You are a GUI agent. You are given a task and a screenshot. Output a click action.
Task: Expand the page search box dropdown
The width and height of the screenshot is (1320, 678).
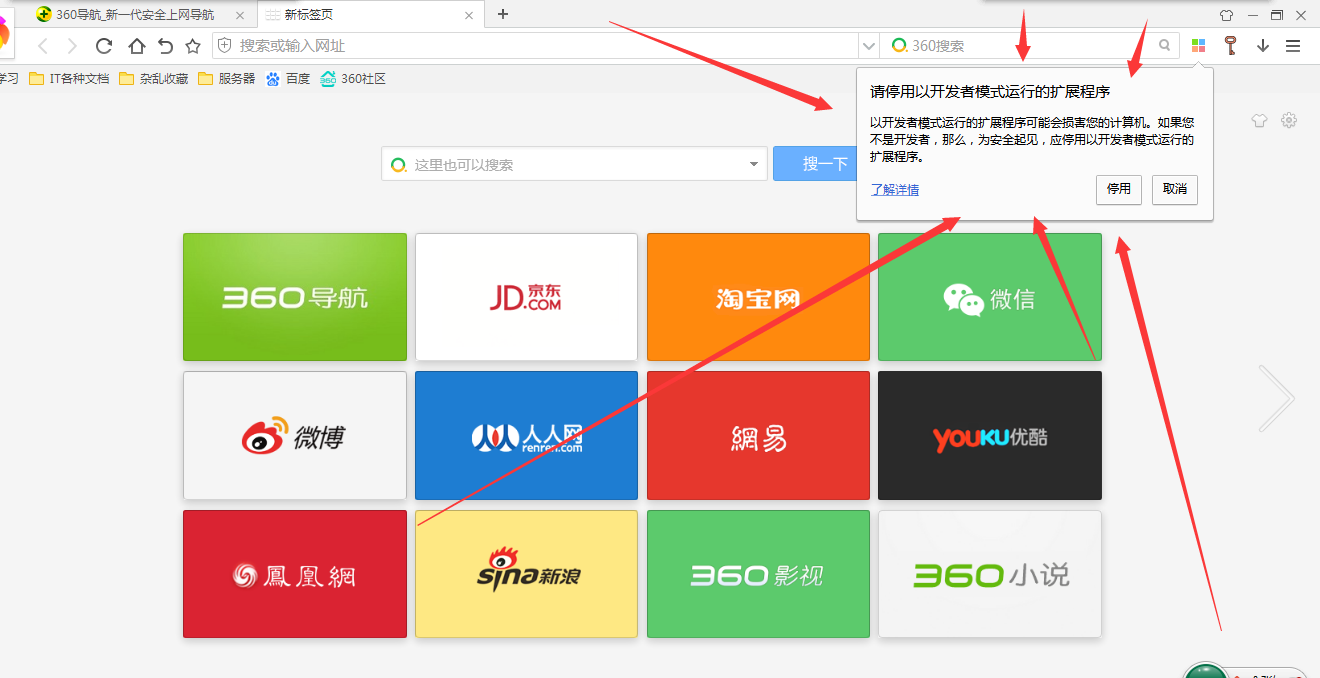[753, 164]
